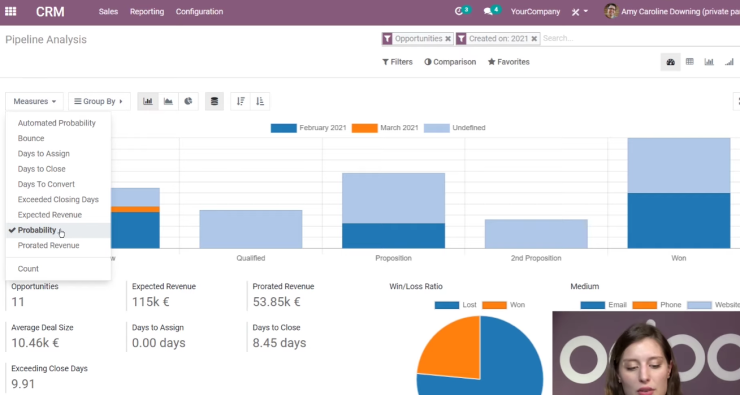Screen dimensions: 740x395
Task: Open the Favorites dropdown
Action: click(509, 62)
